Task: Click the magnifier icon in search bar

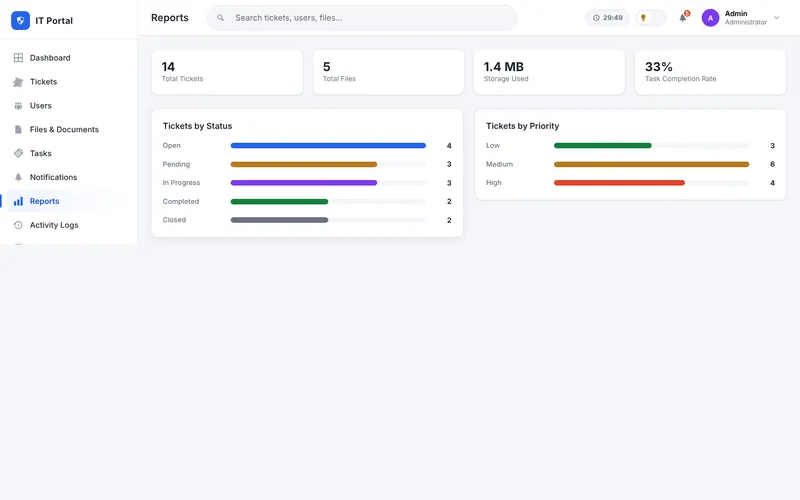Action: [220, 18]
